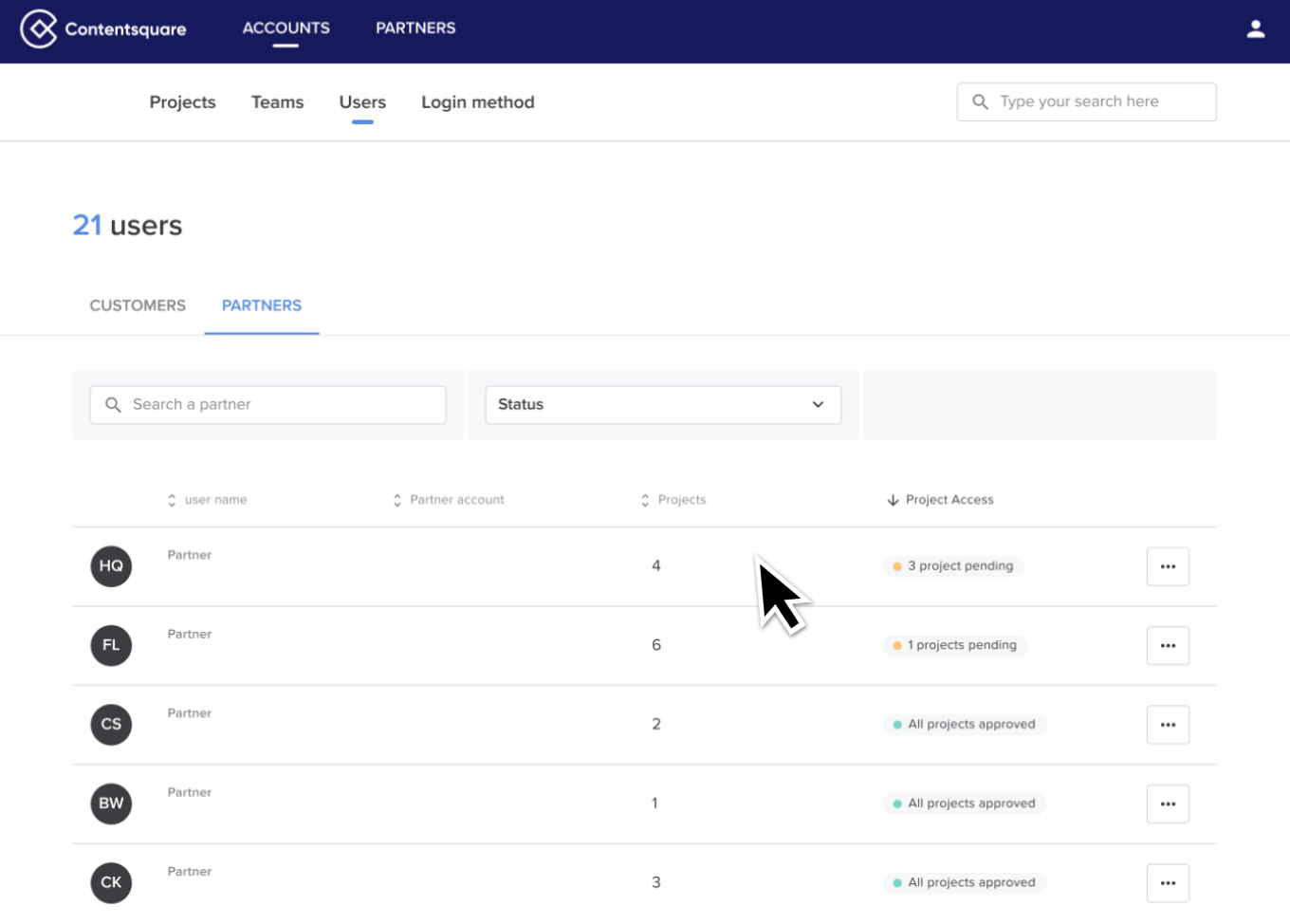Click the BW avatar
Image resolution: width=1290 pixels, height=924 pixels.
tap(111, 804)
